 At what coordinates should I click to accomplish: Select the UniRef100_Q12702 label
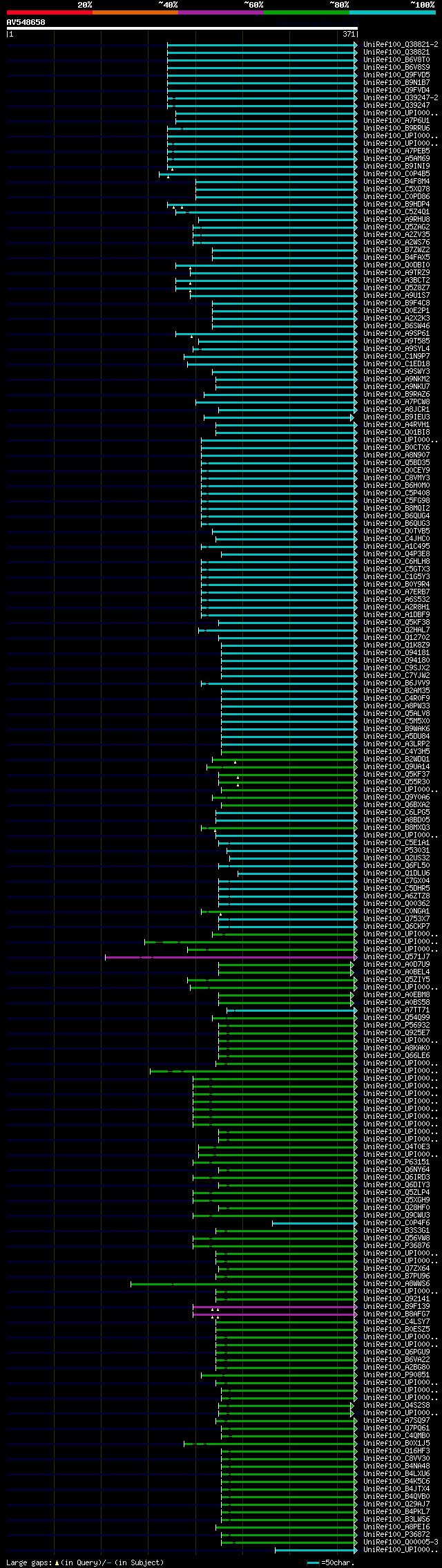pyautogui.click(x=396, y=637)
